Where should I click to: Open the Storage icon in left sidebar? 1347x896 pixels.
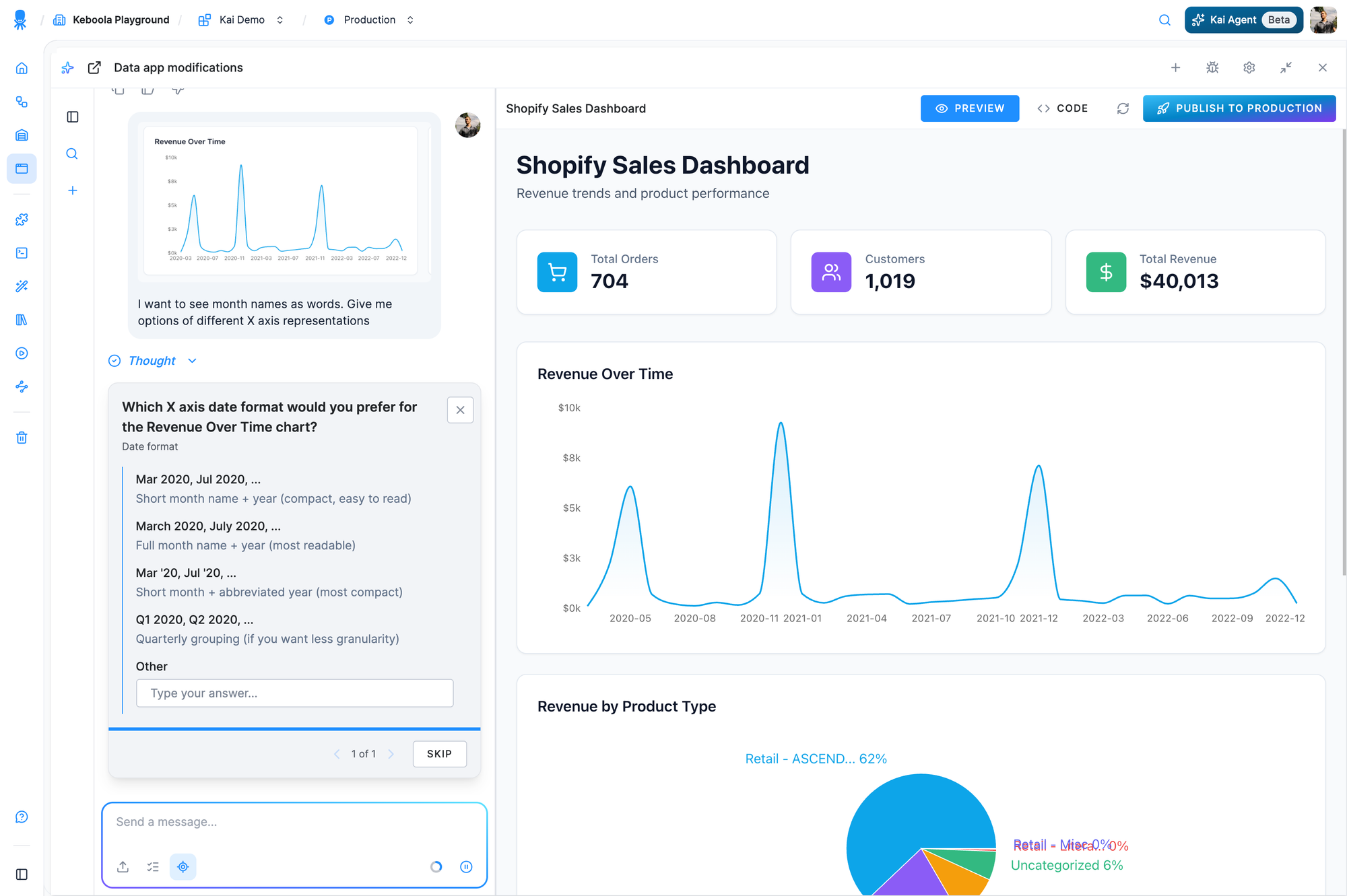click(22, 135)
